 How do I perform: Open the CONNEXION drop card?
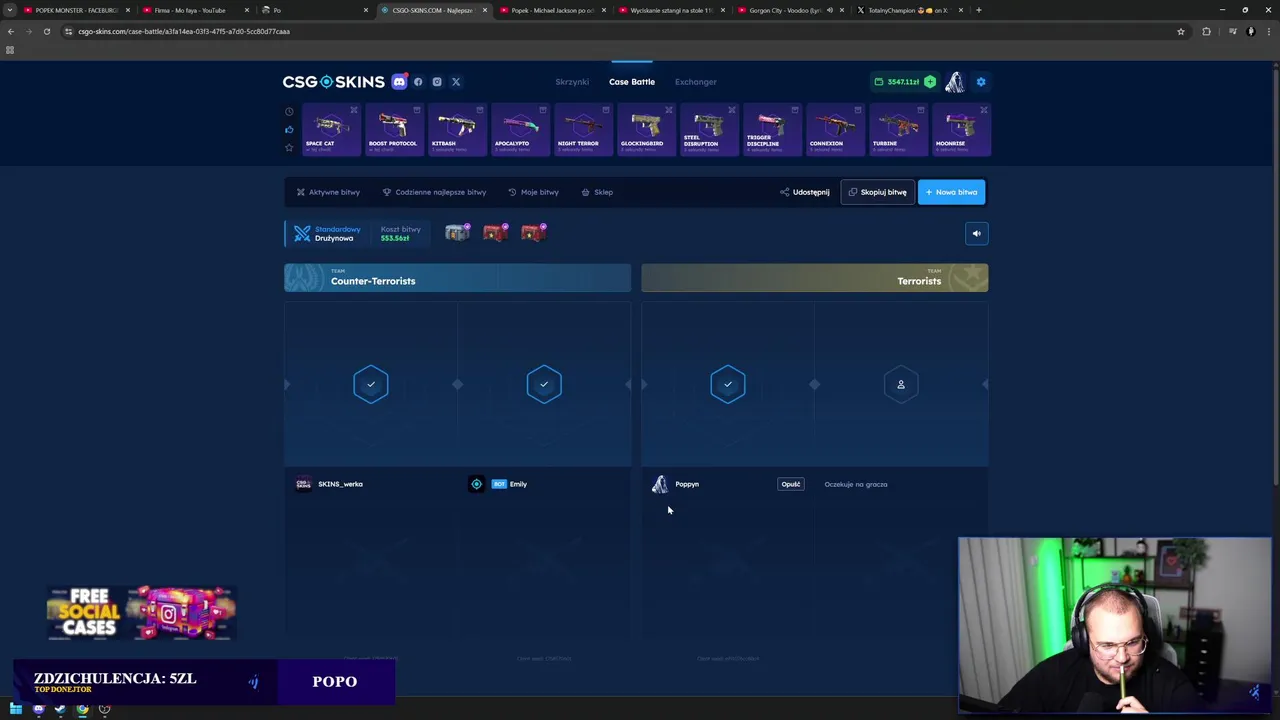(x=835, y=130)
